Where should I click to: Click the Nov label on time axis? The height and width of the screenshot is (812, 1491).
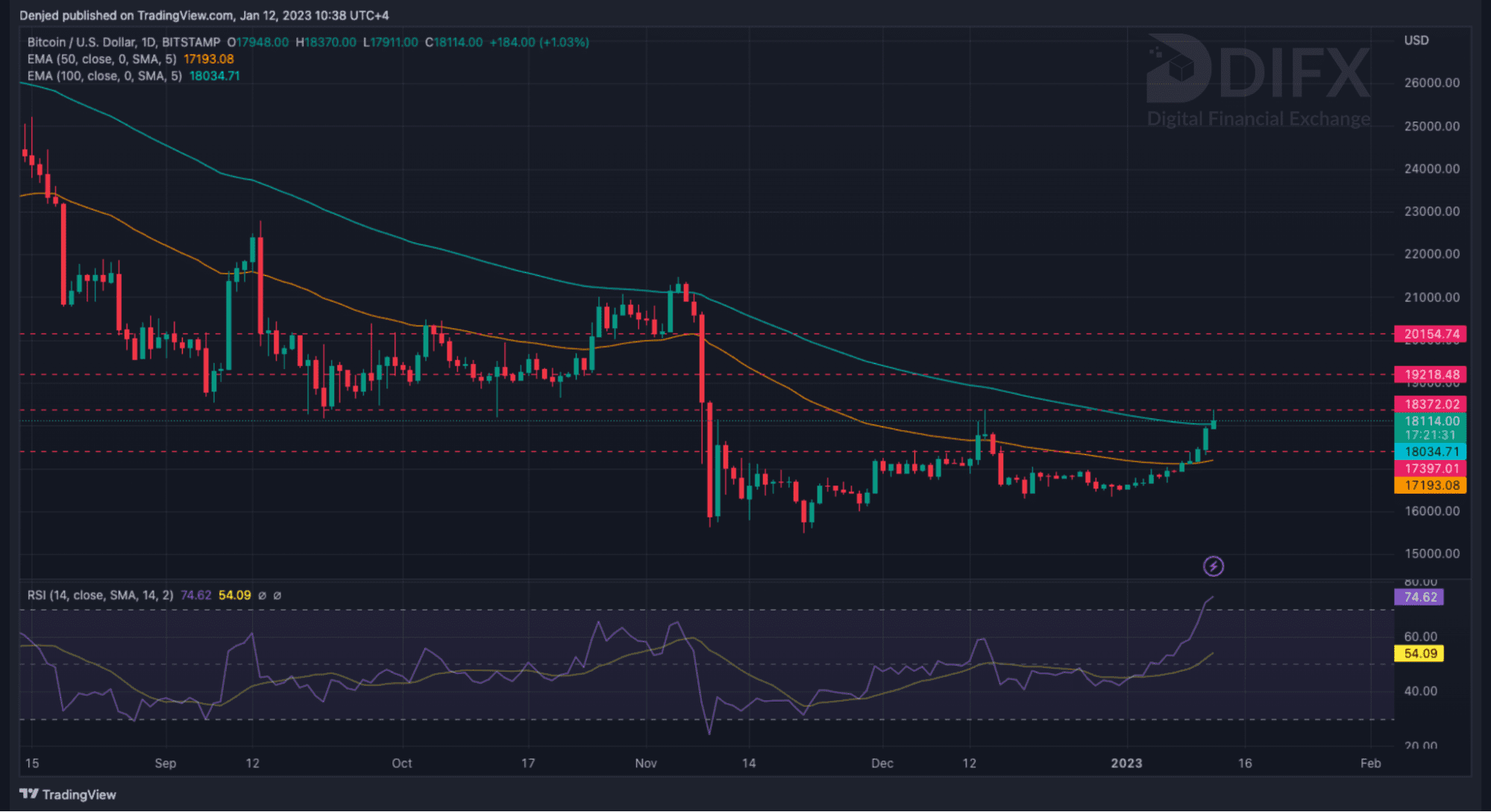(646, 764)
